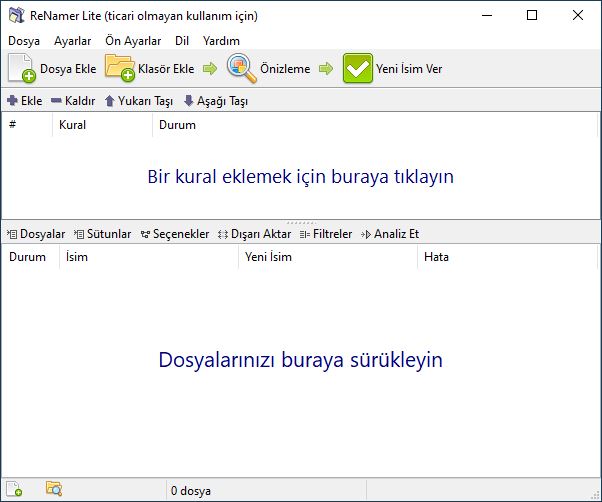Minimize the ReNamer Lite window
Screen dimensions: 602x502
[487, 15]
